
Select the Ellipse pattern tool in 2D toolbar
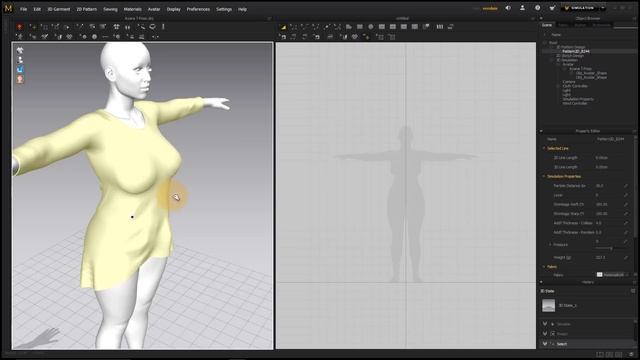(371, 27)
